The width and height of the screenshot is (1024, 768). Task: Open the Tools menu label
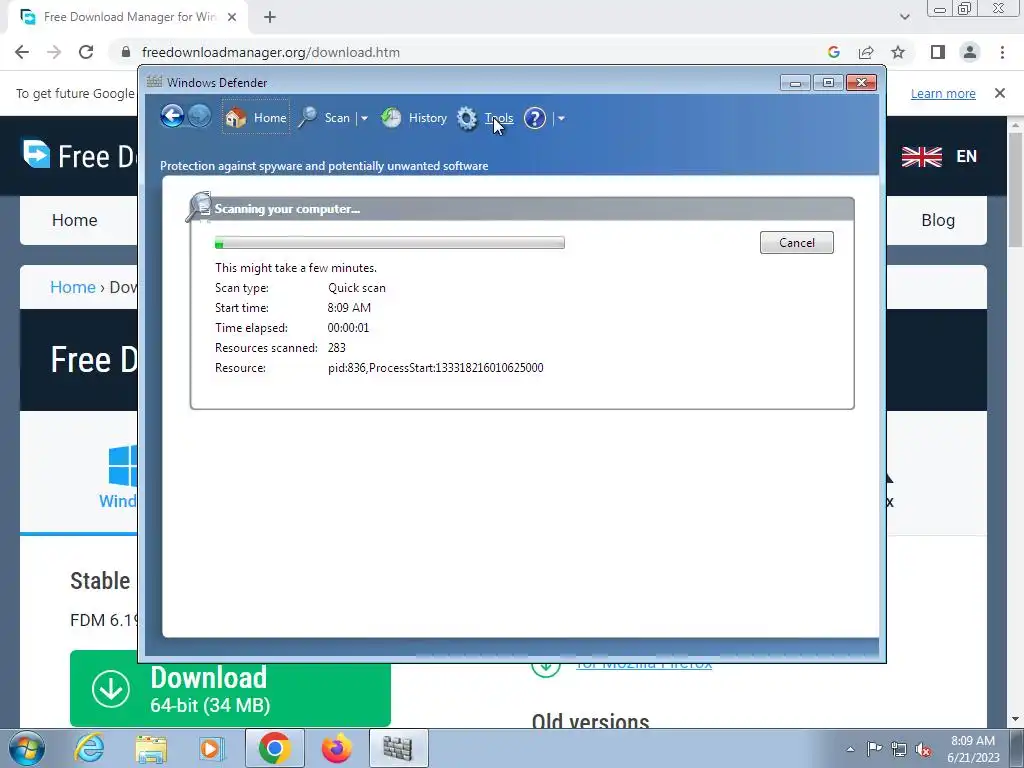point(499,118)
